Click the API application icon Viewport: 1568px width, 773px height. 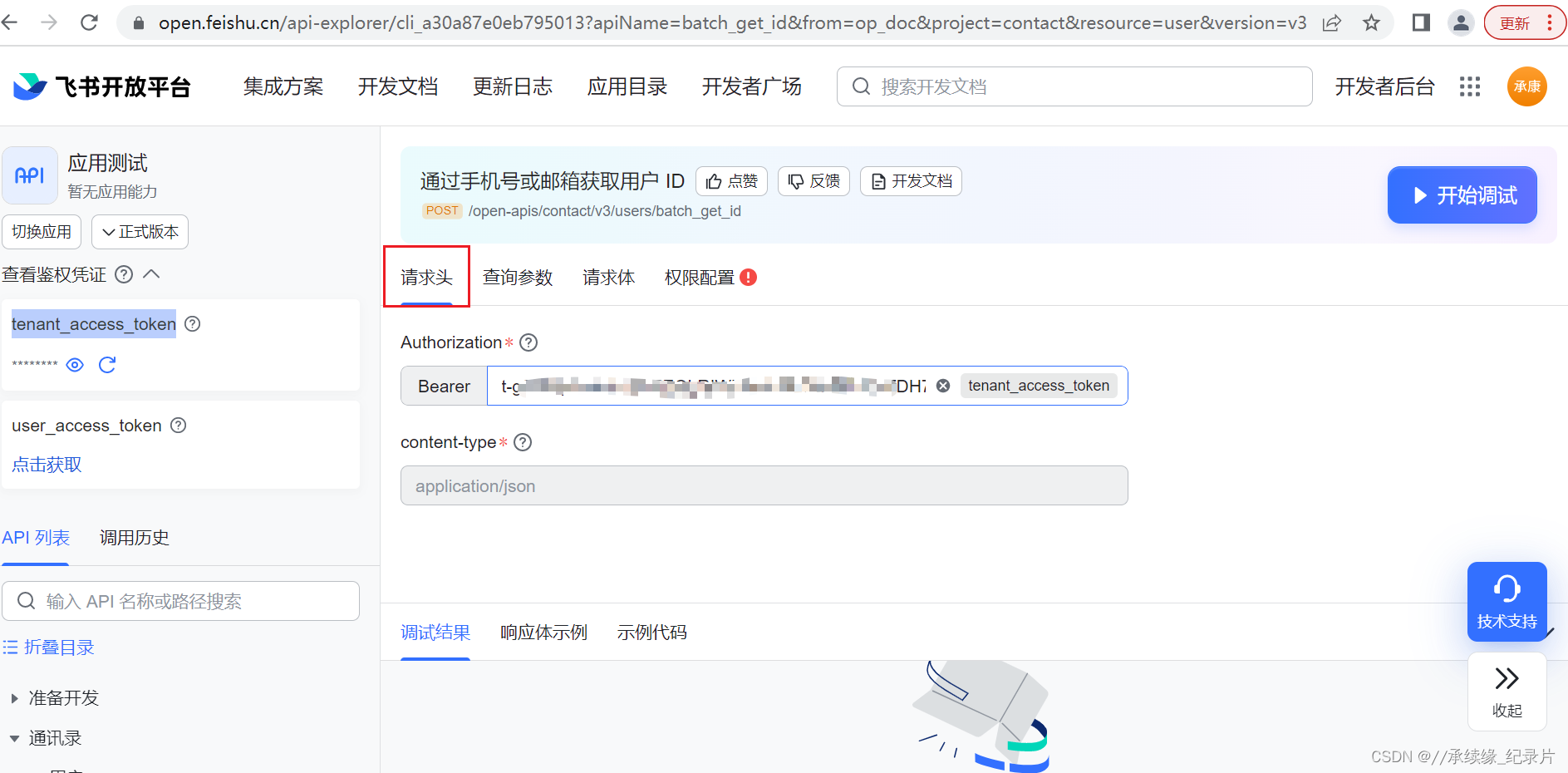[30, 175]
